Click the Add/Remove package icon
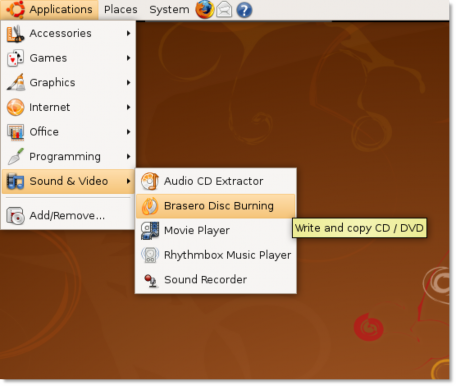Viewport: 456px width, 386px height. point(15,216)
